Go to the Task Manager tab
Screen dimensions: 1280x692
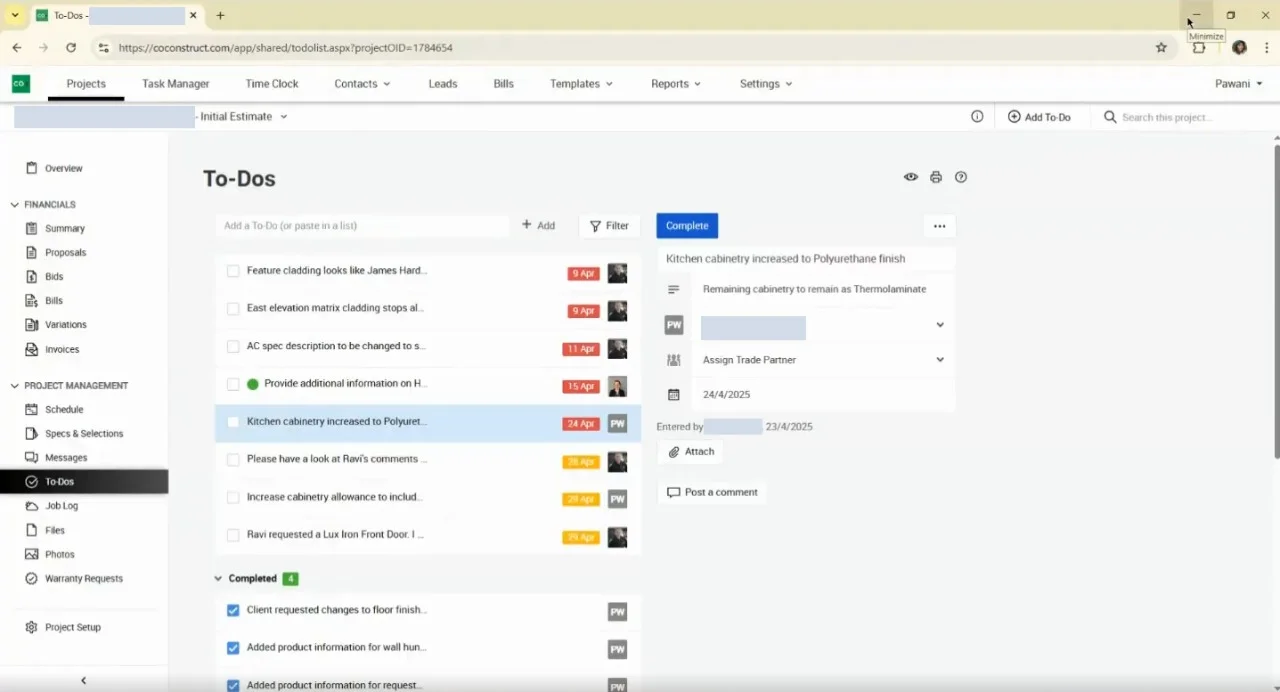point(176,84)
